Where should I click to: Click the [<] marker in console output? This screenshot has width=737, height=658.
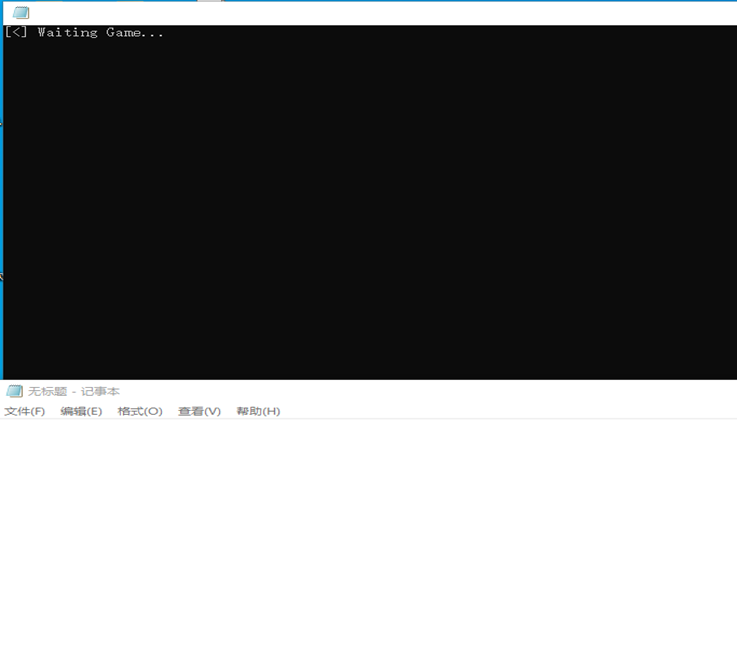[x=16, y=32]
